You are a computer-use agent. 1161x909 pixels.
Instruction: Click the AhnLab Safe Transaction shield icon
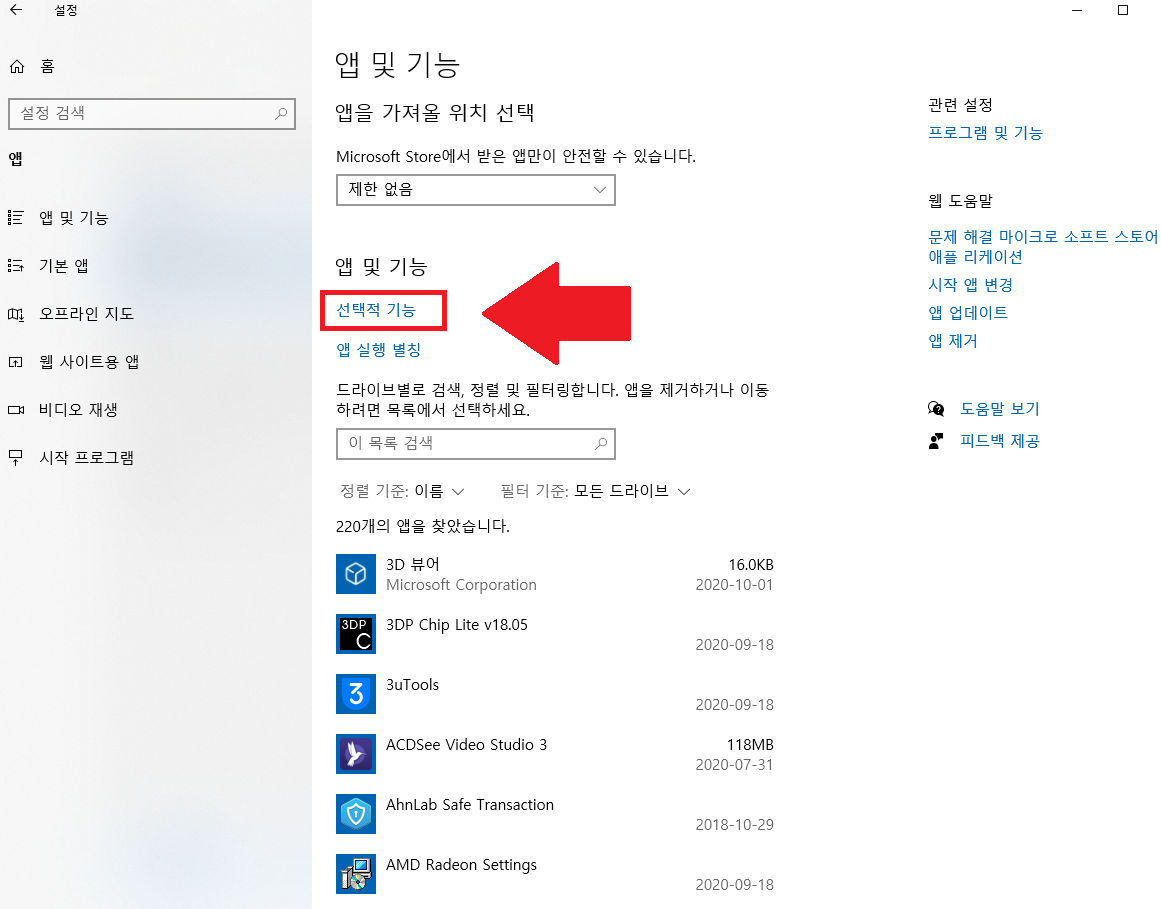356,814
